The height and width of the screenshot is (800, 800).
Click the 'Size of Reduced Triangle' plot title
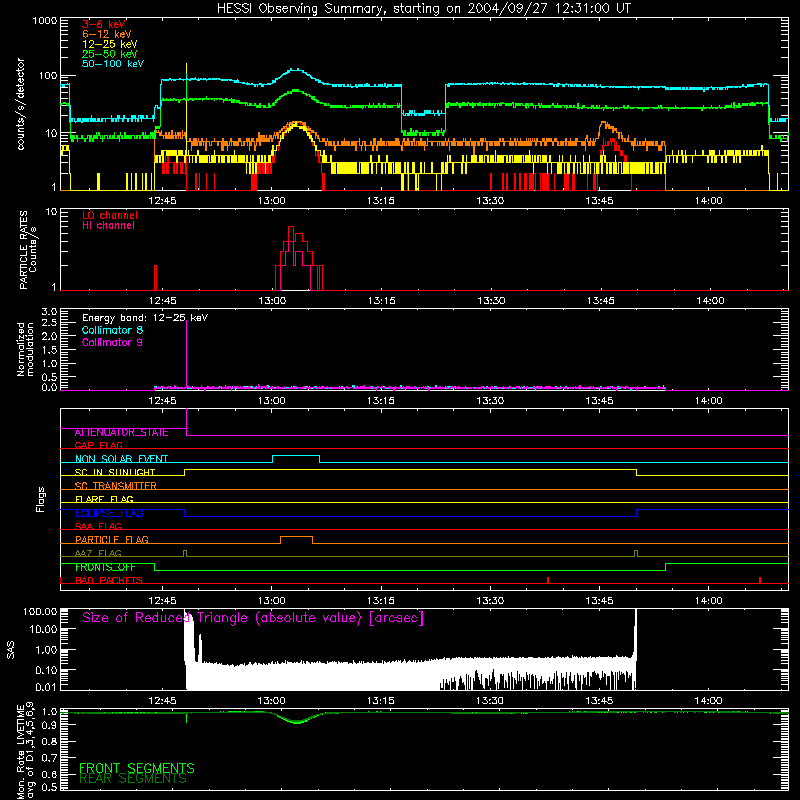tap(253, 618)
